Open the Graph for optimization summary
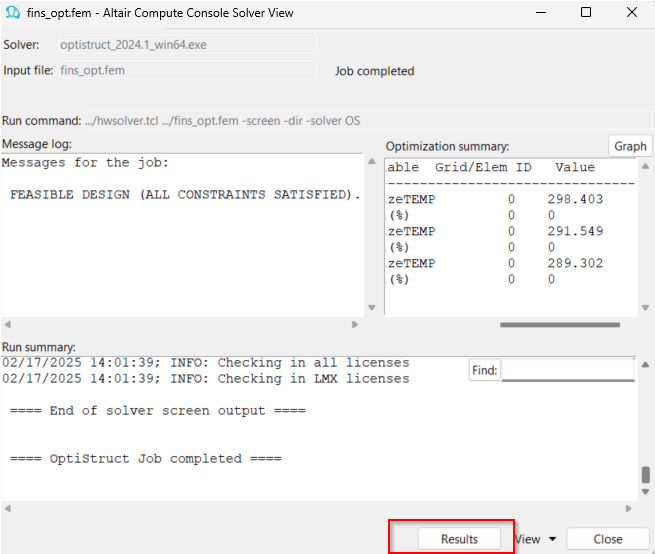655x554 pixels. pyautogui.click(x=630, y=146)
